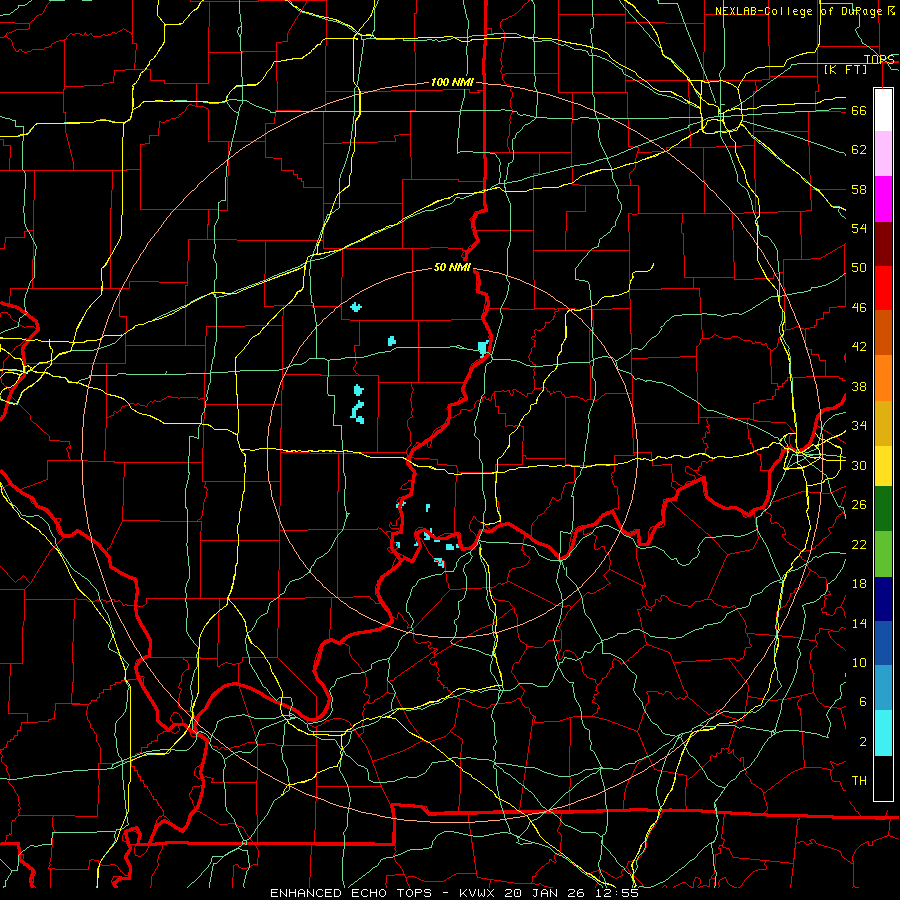The width and height of the screenshot is (900, 900).
Task: Click legend value 14
Action: 859,623
